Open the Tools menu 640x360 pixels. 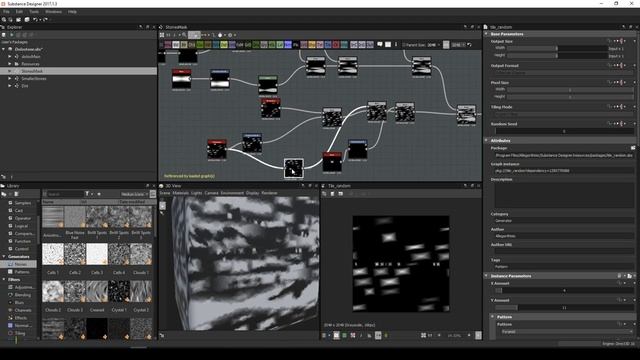point(34,12)
